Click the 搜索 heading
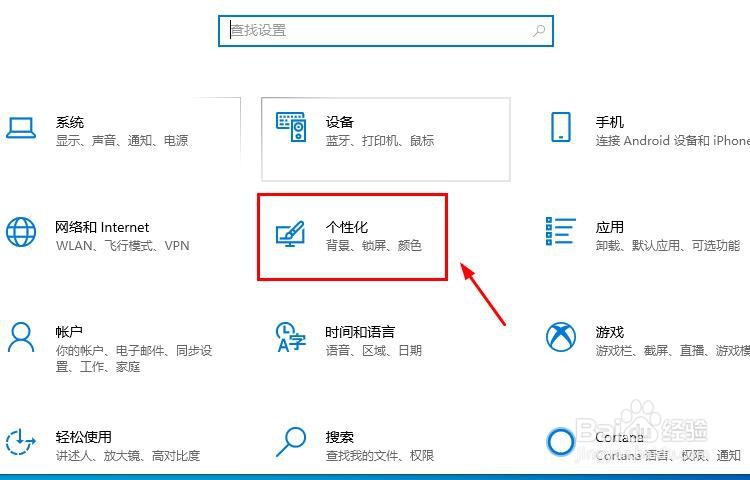The height and width of the screenshot is (480, 750). 340,437
